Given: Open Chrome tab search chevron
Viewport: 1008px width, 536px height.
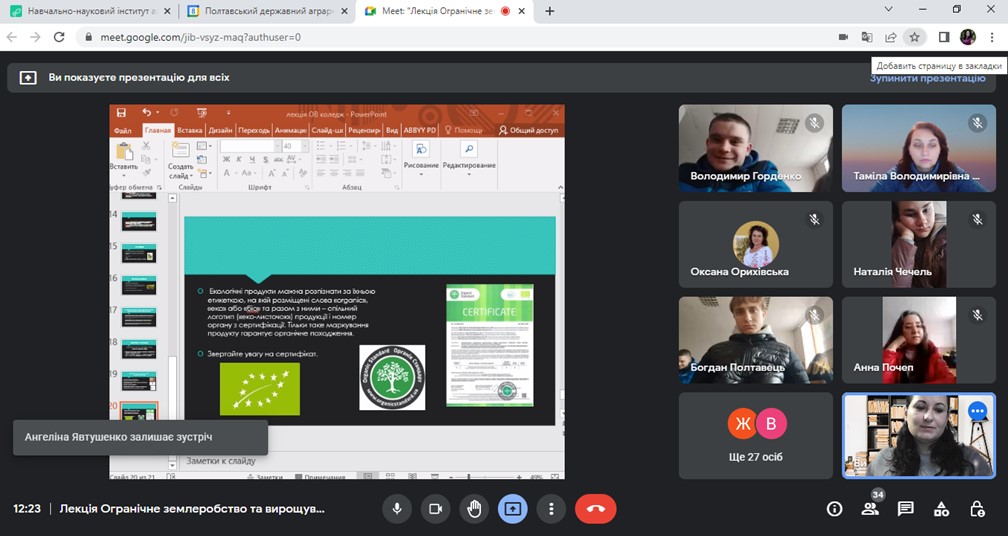Looking at the screenshot, I should (x=889, y=10).
